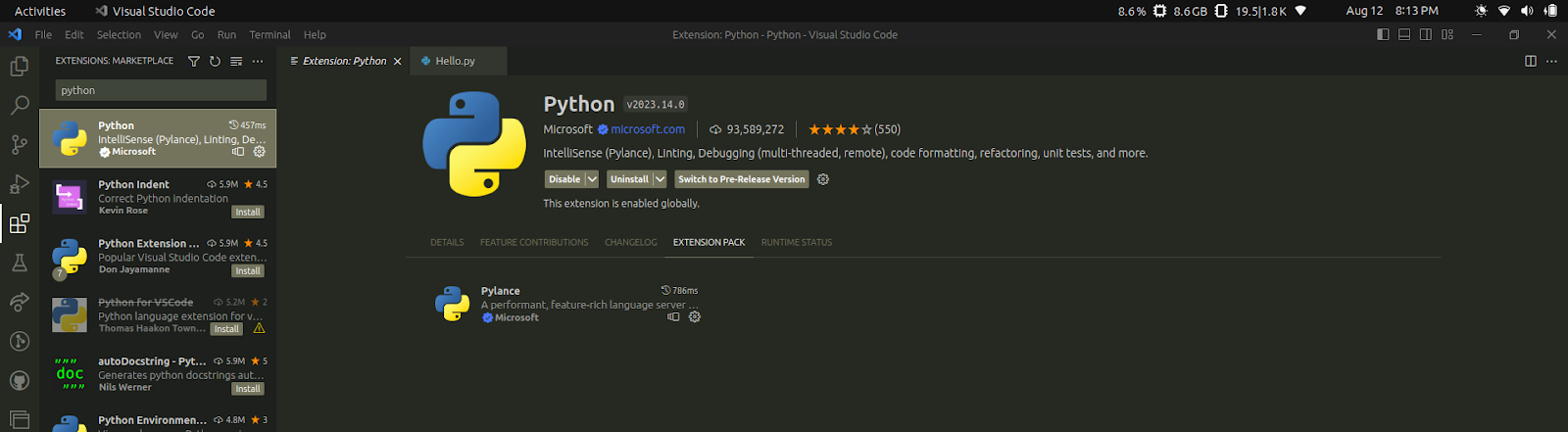Expand the Disable button dropdown arrow
Screen dimensions: 1568x432
click(592, 179)
